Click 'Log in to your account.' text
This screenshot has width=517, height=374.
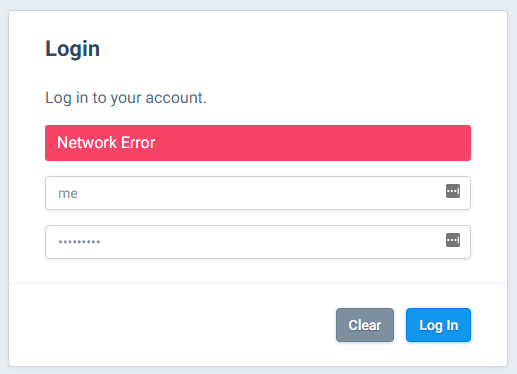126,98
